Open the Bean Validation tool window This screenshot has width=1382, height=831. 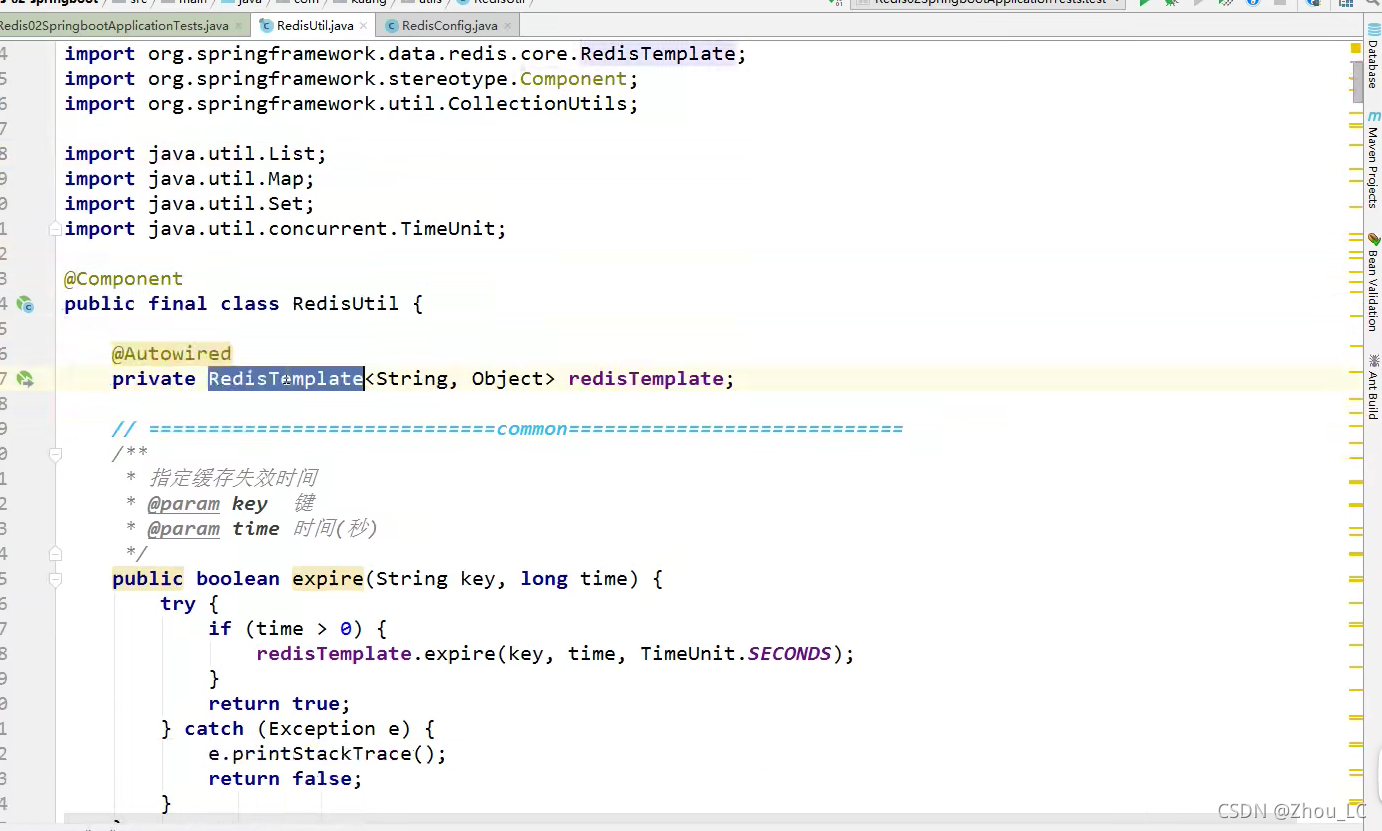1373,283
